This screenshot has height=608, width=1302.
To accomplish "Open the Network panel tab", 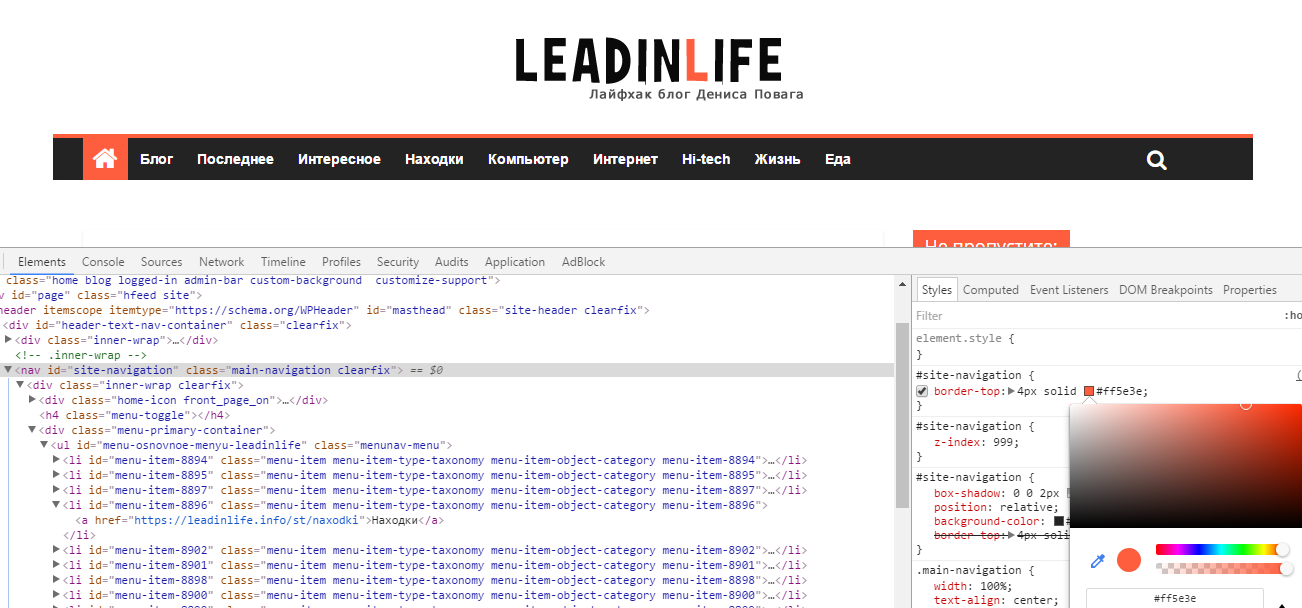I will [x=221, y=262].
